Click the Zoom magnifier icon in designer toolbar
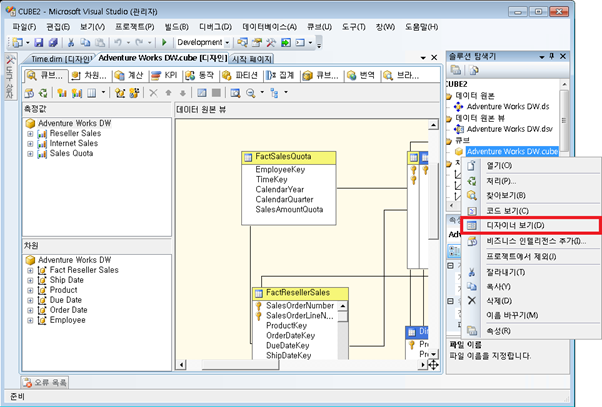Image resolution: width=602 pixels, height=407 pixels. tap(251, 93)
